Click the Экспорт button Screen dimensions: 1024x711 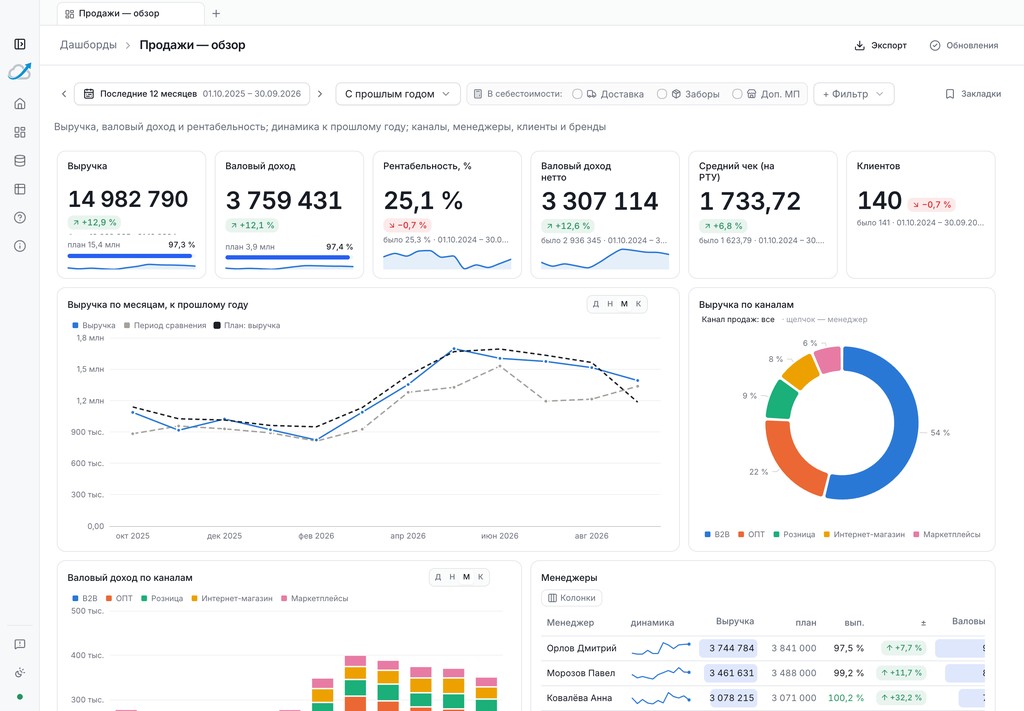(880, 46)
